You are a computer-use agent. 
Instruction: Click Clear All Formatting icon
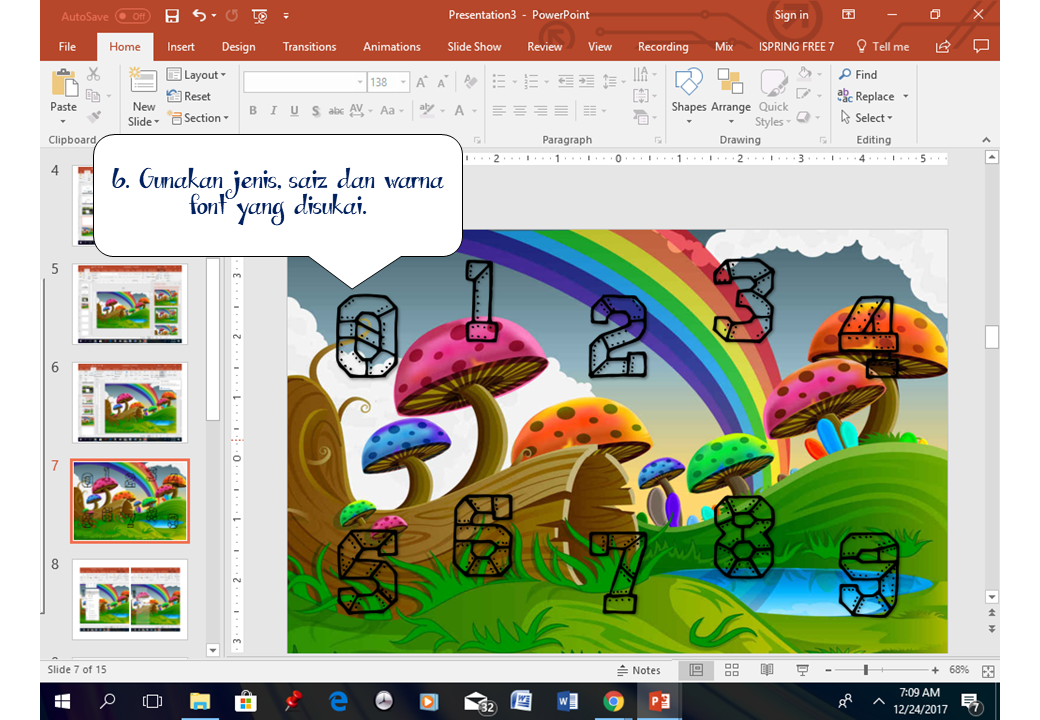[x=470, y=82]
